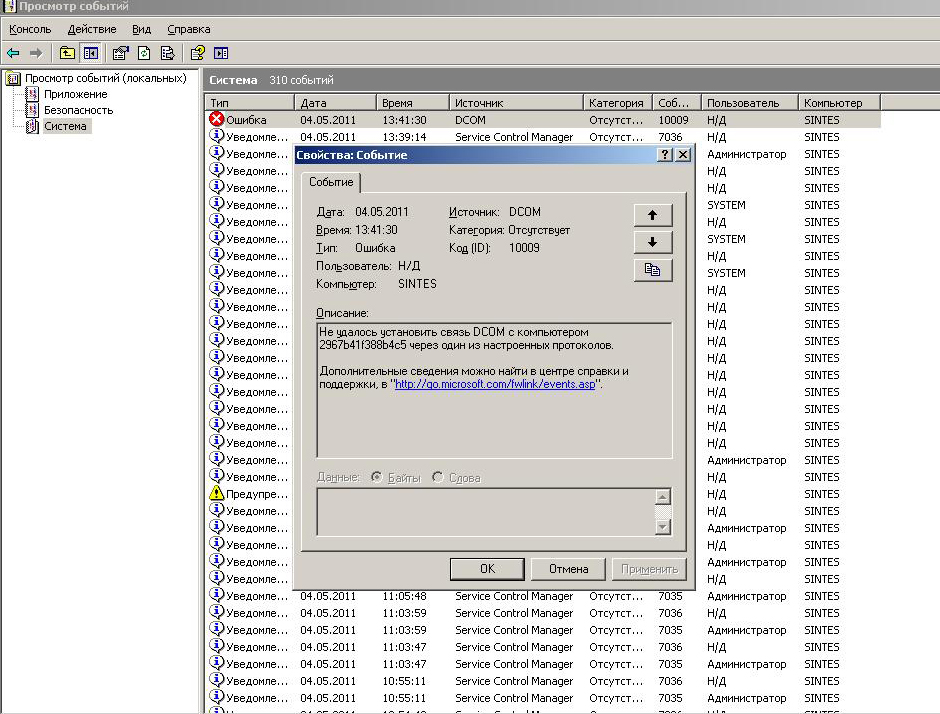Screen dimensions: 940x714
Task: Sort by the Источник column header
Action: point(516,103)
